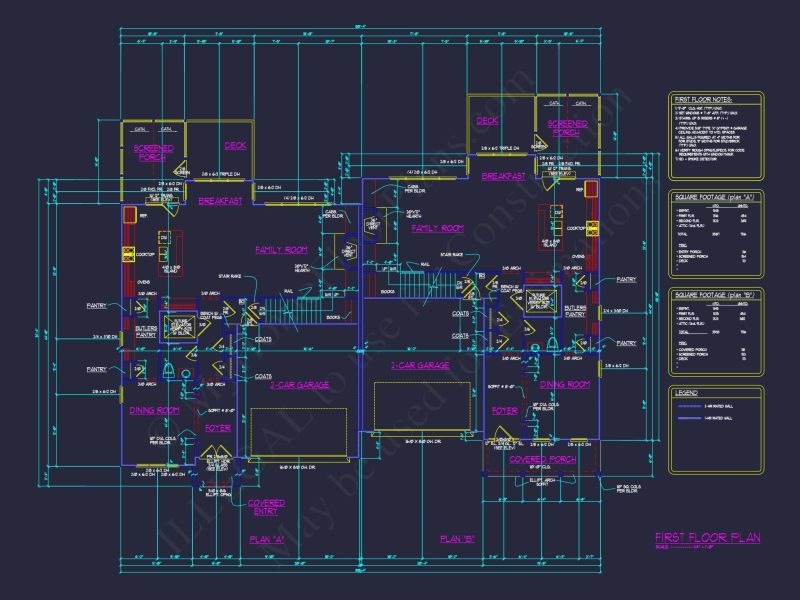Click the LEGEND heading

(x=686, y=393)
